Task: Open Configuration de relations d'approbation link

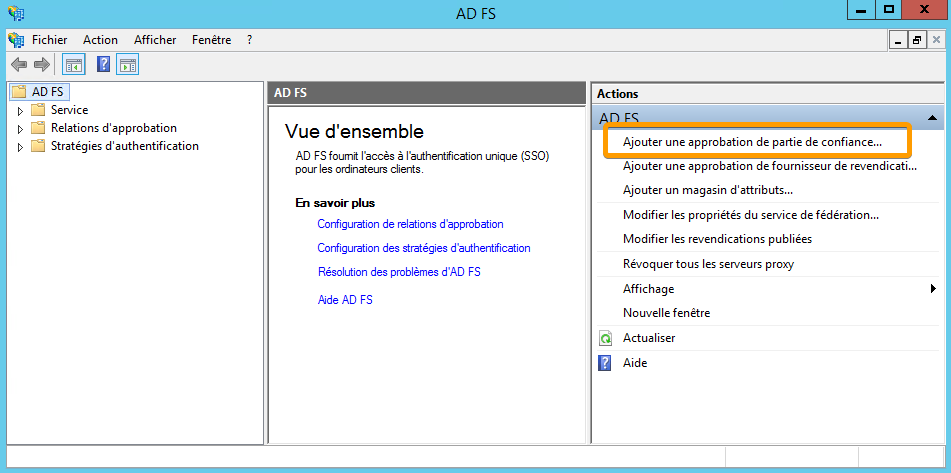Action: click(x=411, y=224)
